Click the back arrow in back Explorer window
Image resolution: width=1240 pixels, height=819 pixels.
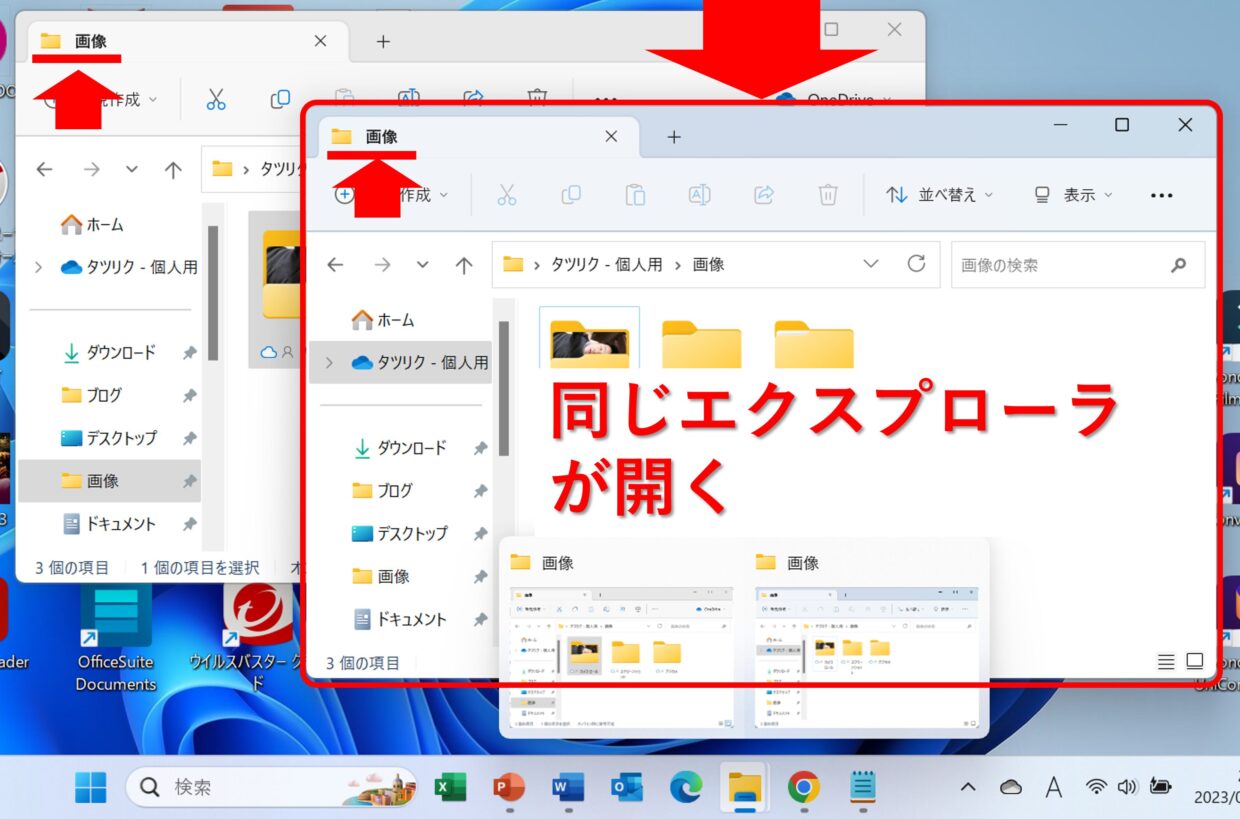point(44,170)
